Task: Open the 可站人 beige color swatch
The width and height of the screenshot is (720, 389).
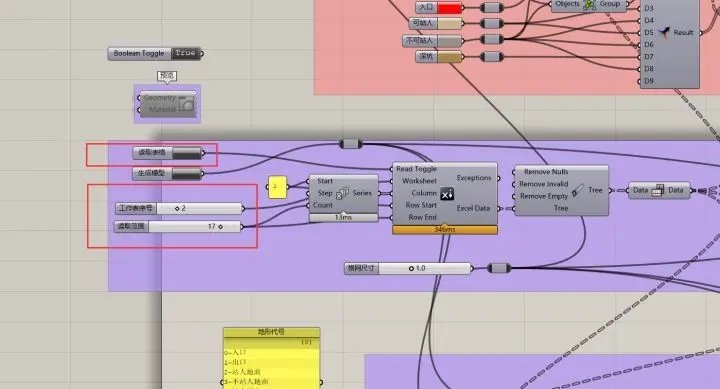Action: coord(450,23)
